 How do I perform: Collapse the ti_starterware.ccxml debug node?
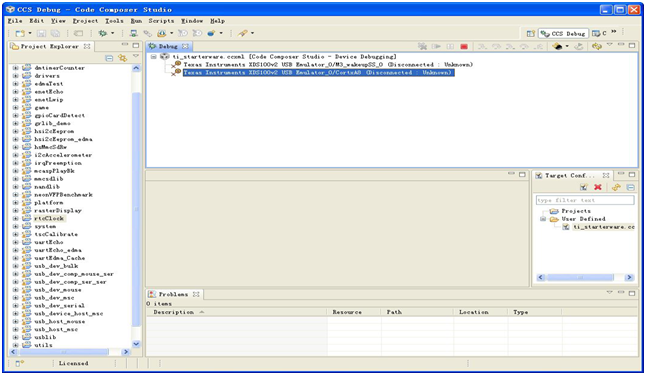click(x=154, y=57)
